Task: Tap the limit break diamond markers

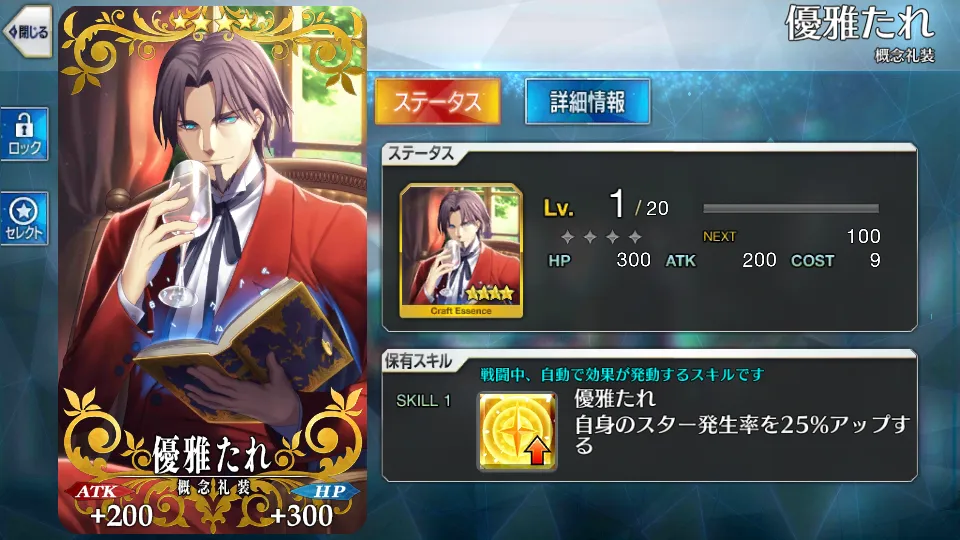Action: 601,236
